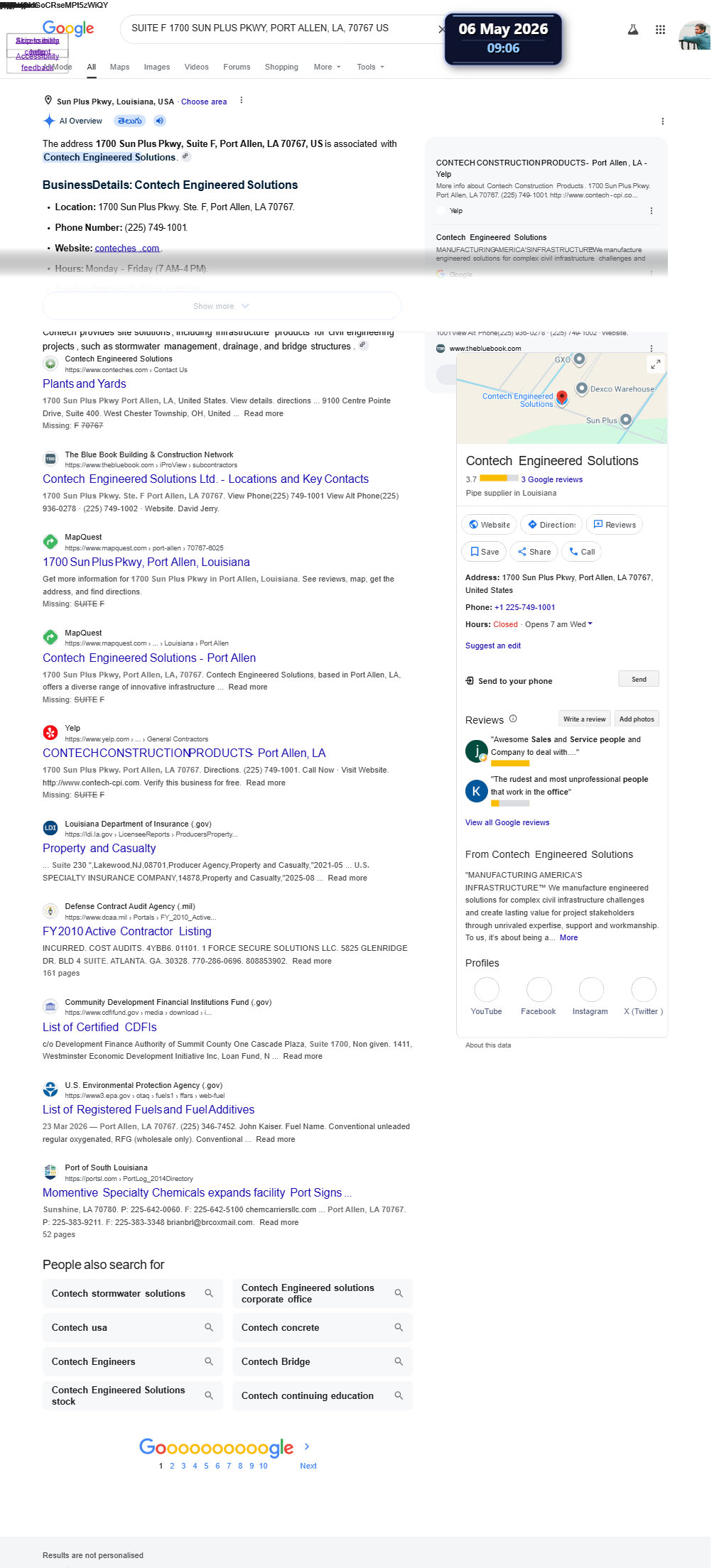The image size is (719, 1568).
Task: Clear the search box with the X icon
Action: click(441, 29)
